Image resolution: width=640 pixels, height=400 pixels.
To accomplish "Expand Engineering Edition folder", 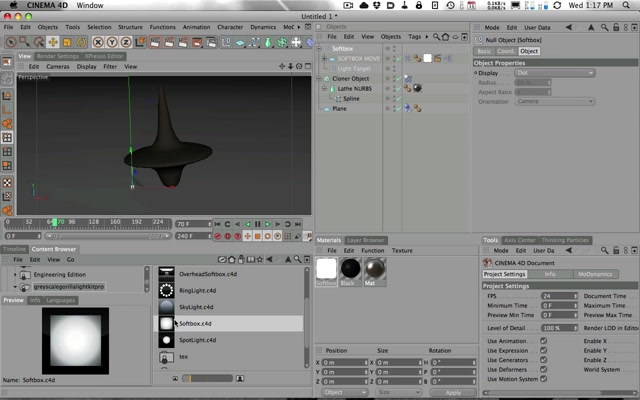I will click(x=15, y=275).
